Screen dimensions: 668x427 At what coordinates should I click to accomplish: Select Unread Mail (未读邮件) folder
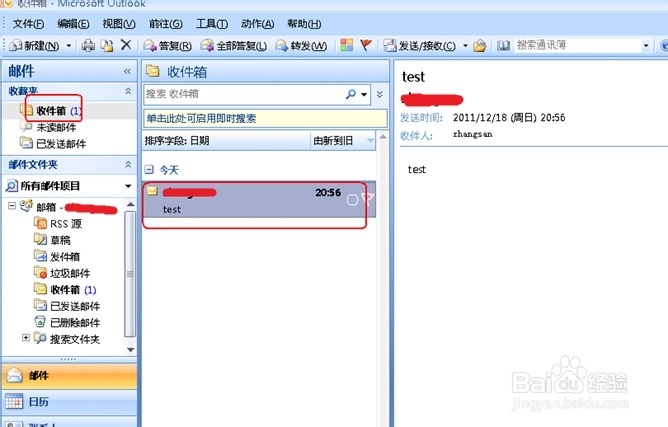click(x=48, y=127)
